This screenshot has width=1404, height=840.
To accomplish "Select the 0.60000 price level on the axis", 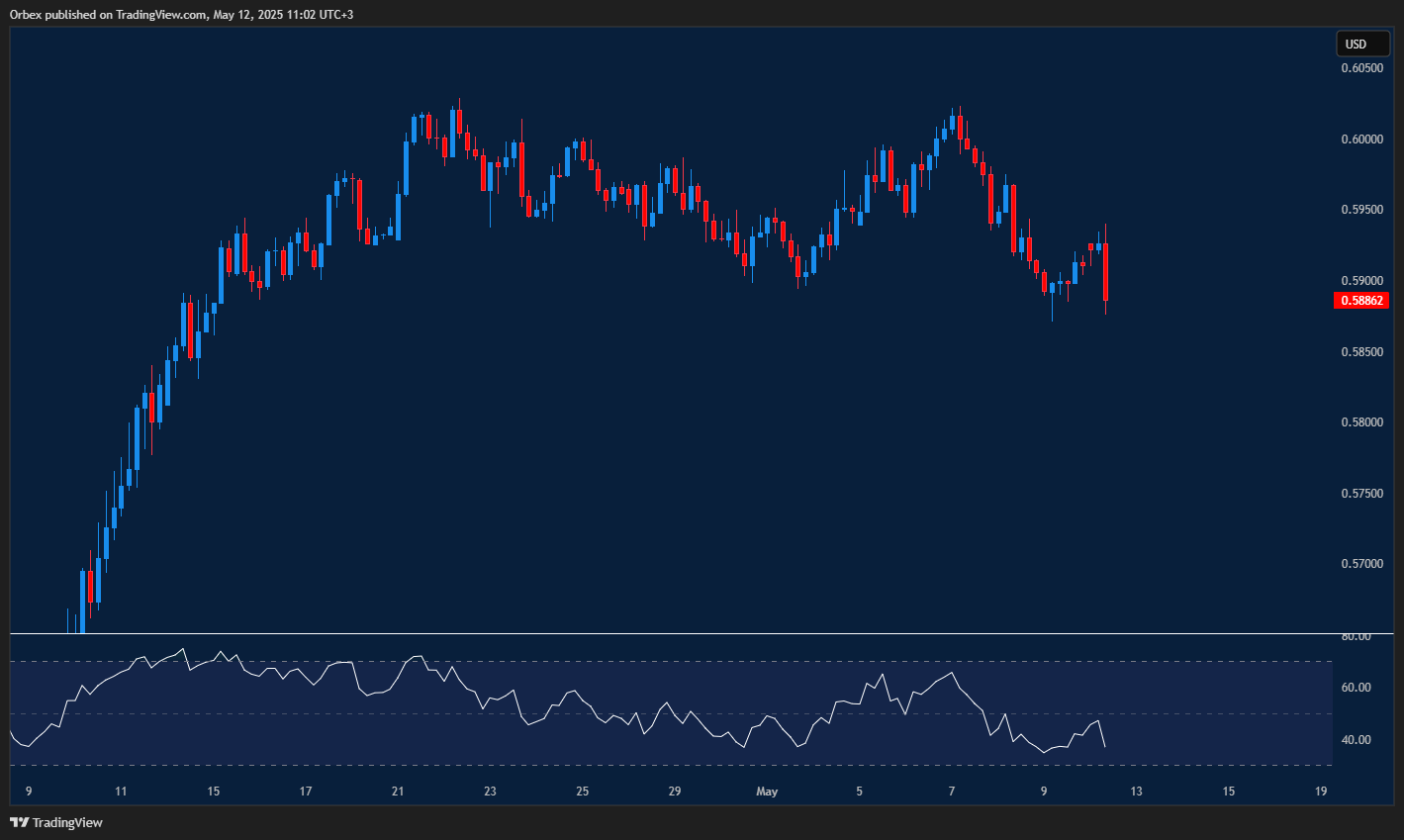I will [x=1361, y=140].
